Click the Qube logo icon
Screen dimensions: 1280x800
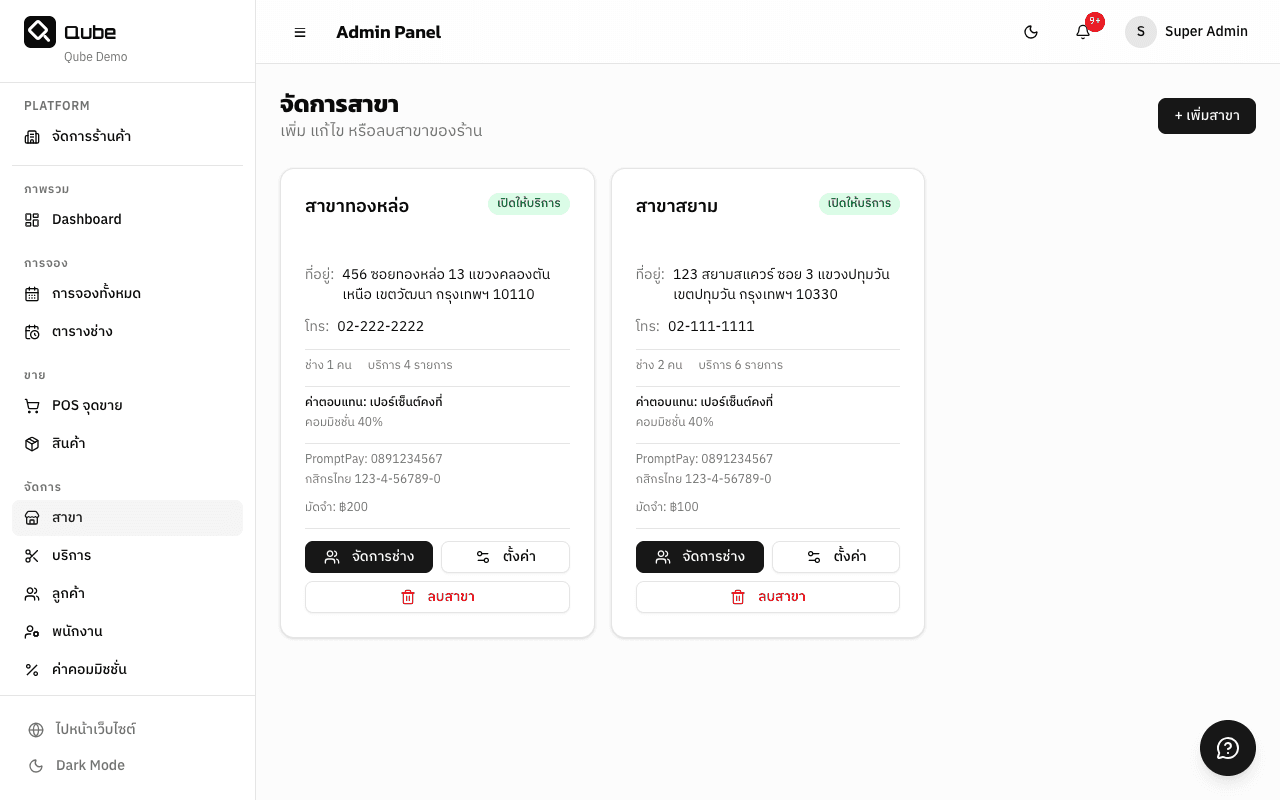coord(40,32)
